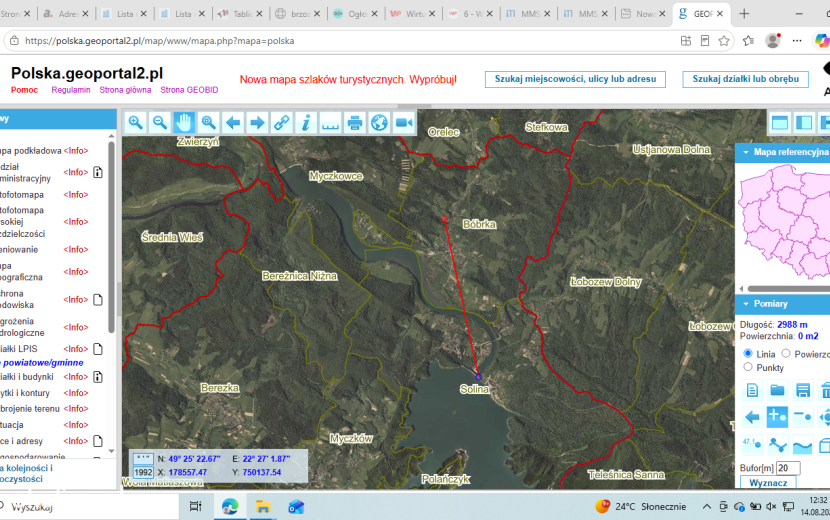Image resolution: width=830 pixels, height=520 pixels.
Task: Click the zoom-to-window magnifier tool
Action: tap(209, 123)
